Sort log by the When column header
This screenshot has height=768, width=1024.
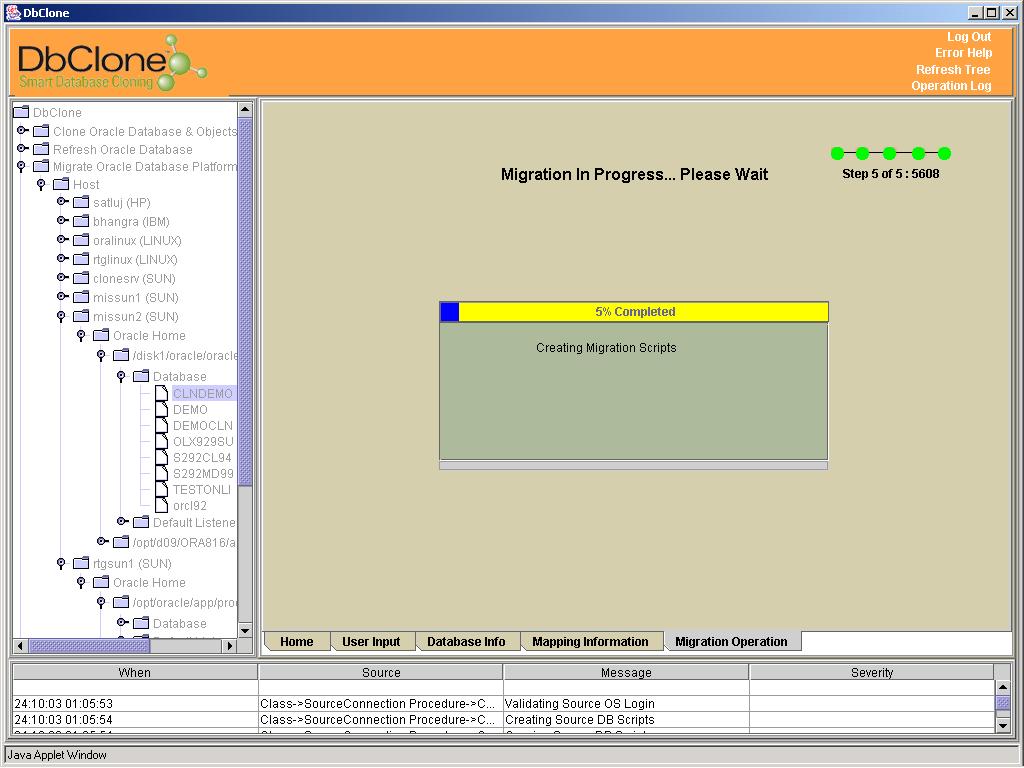(135, 672)
